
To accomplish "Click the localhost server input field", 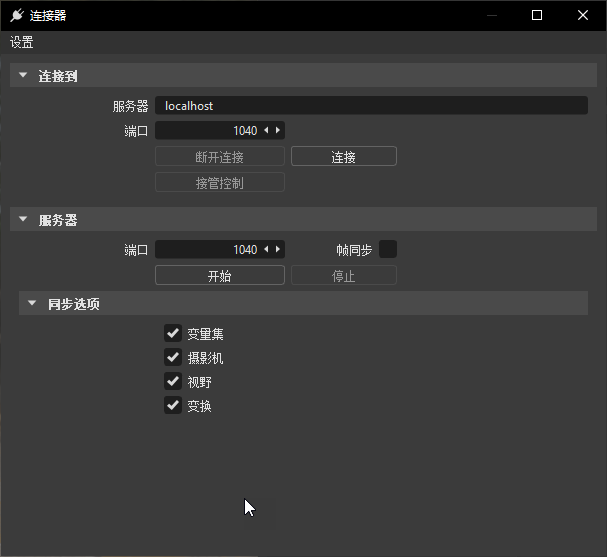I will 371,105.
